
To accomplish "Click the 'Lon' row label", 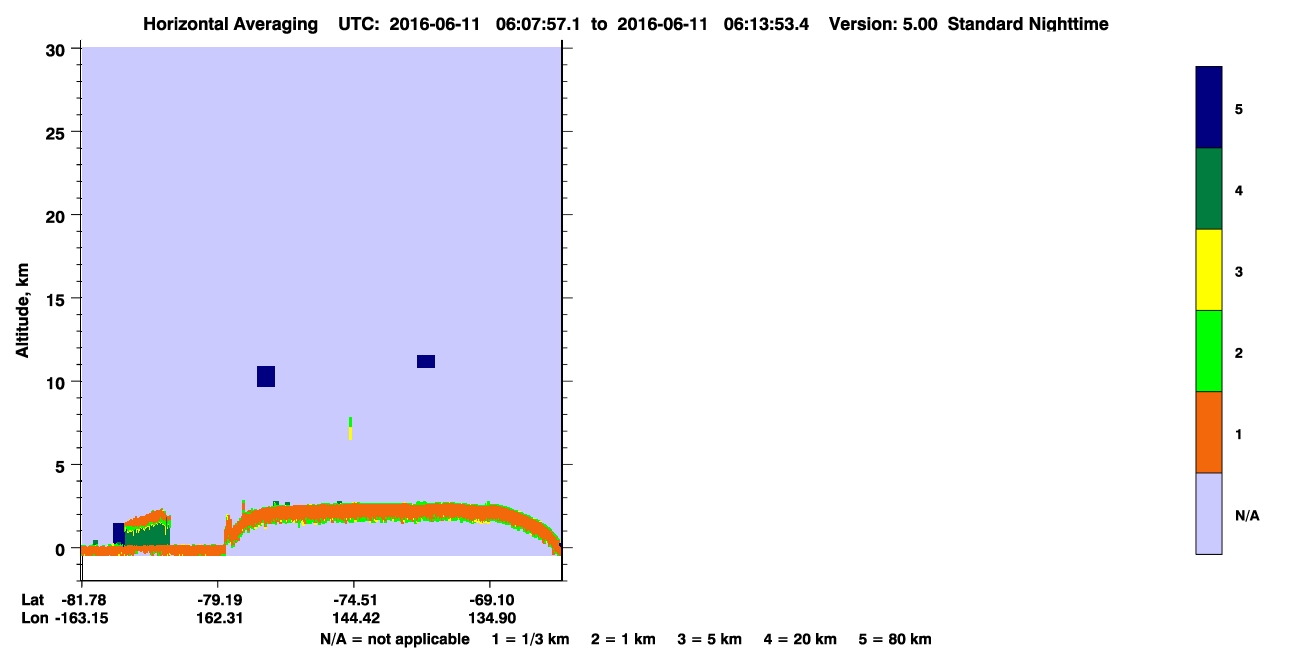I will (x=33, y=618).
